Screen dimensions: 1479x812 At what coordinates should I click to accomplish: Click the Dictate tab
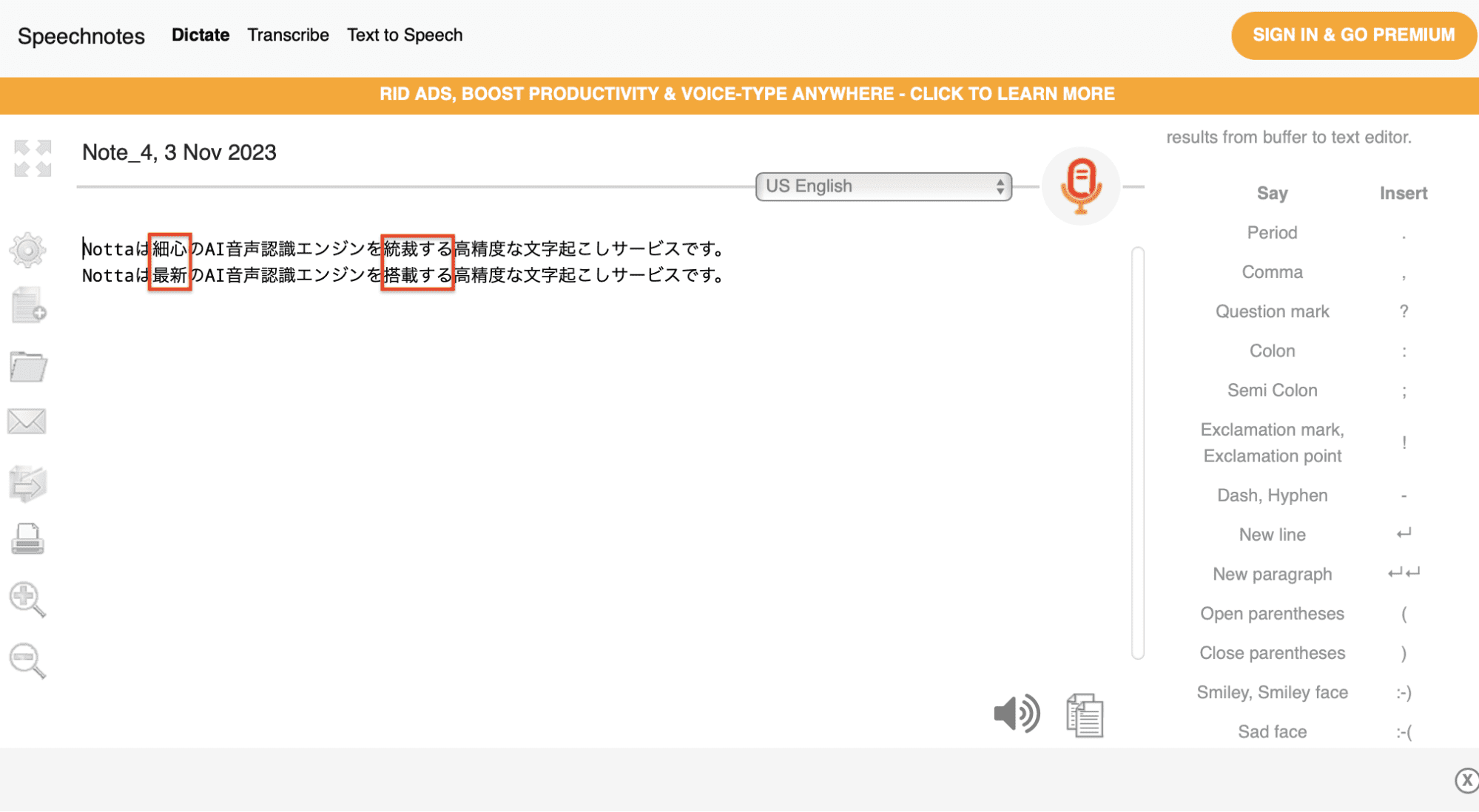pyautogui.click(x=198, y=35)
